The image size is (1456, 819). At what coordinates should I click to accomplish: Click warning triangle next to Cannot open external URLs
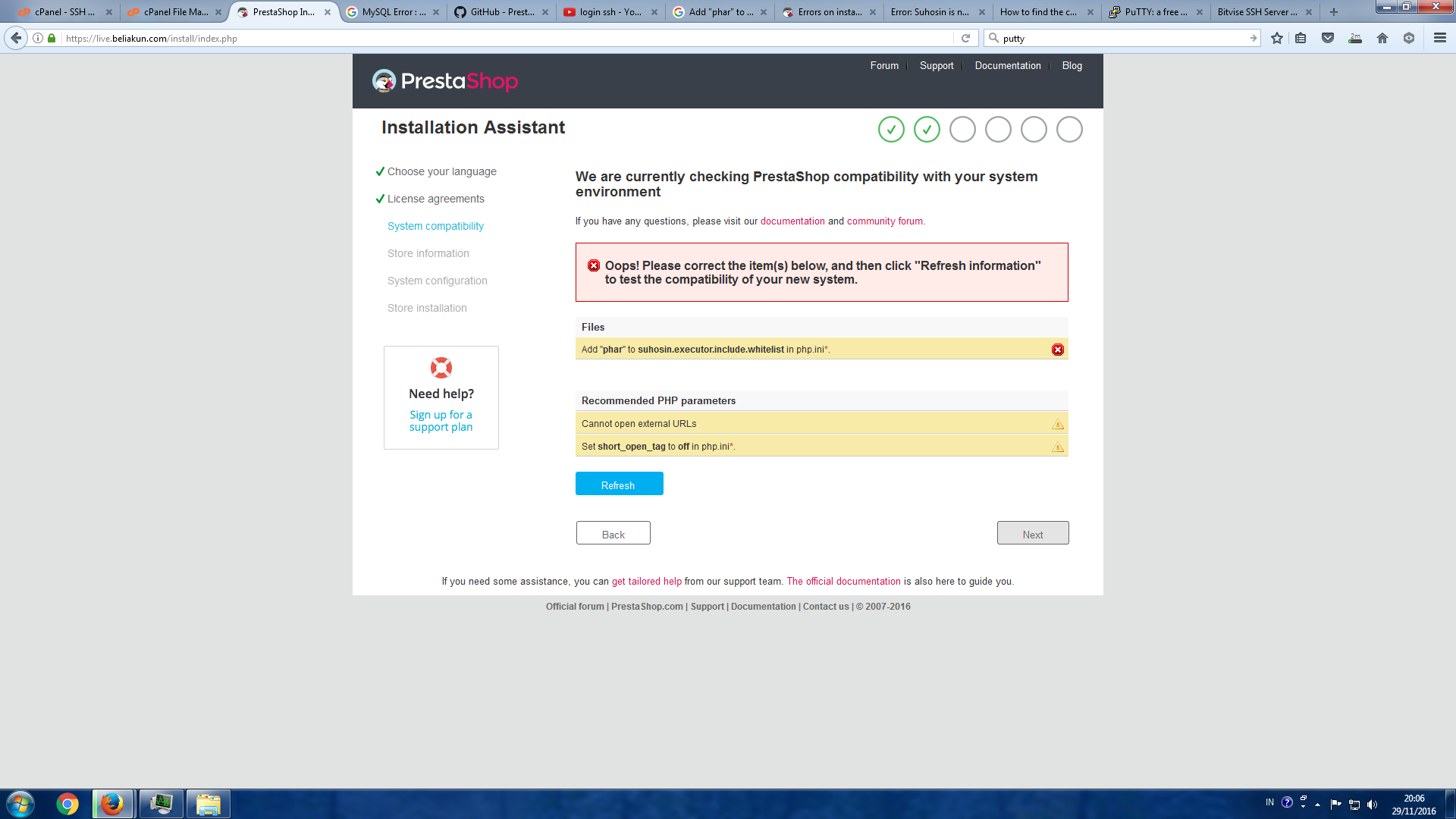1057,424
